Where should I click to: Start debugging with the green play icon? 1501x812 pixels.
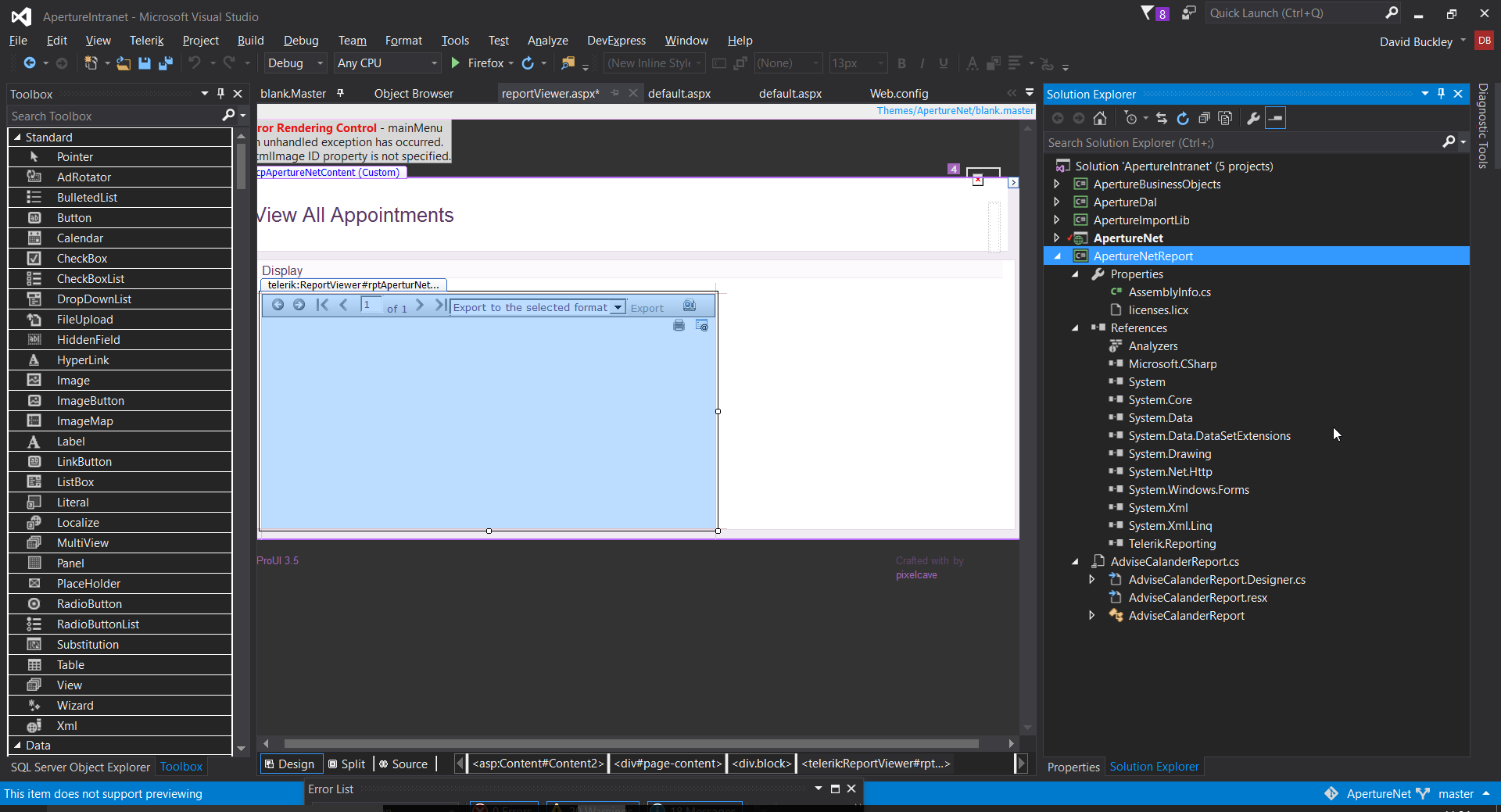(x=456, y=63)
